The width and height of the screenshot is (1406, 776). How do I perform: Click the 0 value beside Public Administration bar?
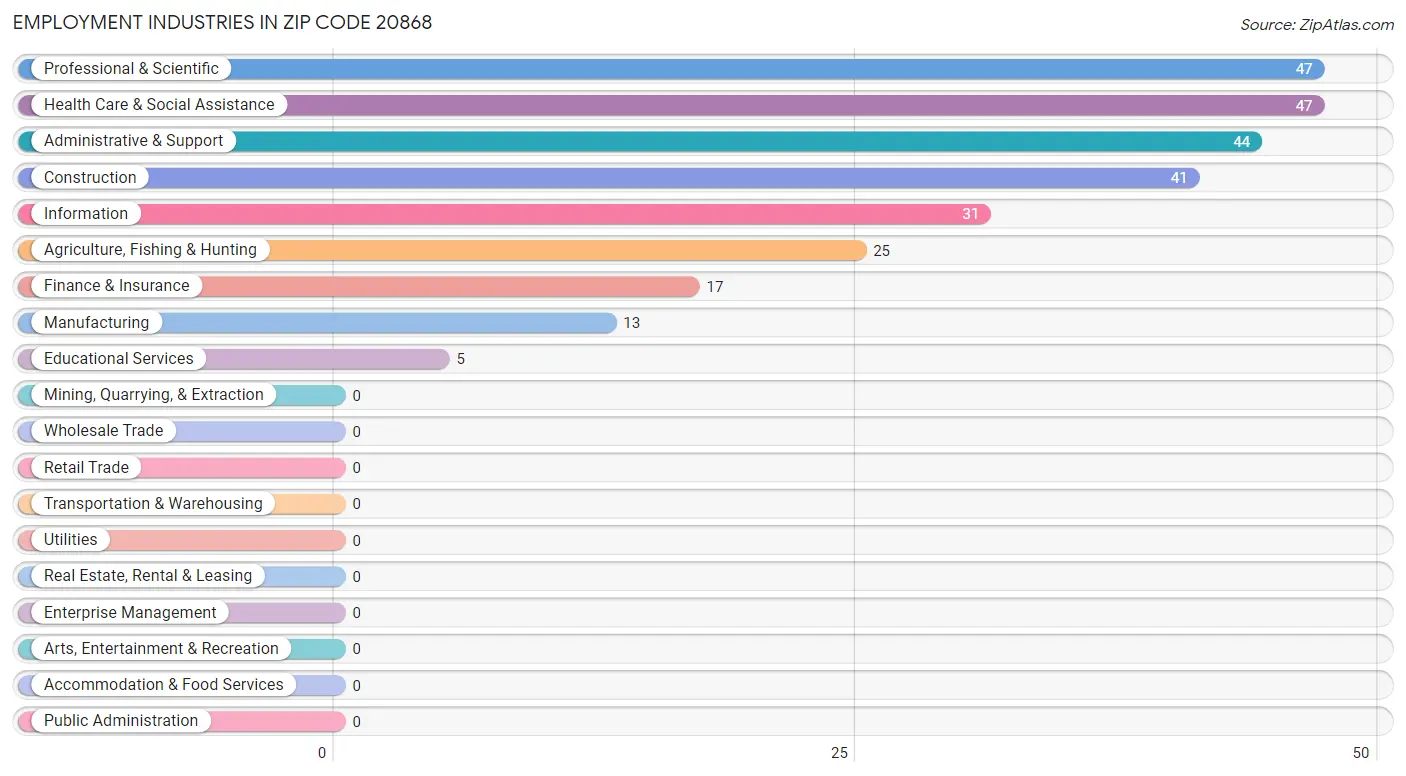[x=357, y=722]
